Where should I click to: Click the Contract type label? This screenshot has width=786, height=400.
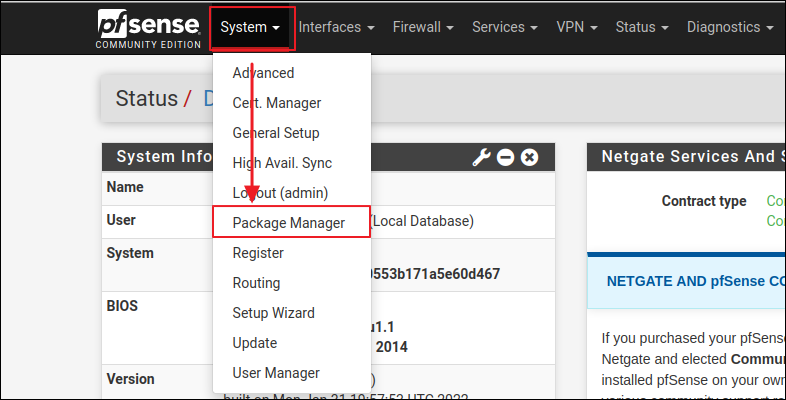pyautogui.click(x=704, y=201)
